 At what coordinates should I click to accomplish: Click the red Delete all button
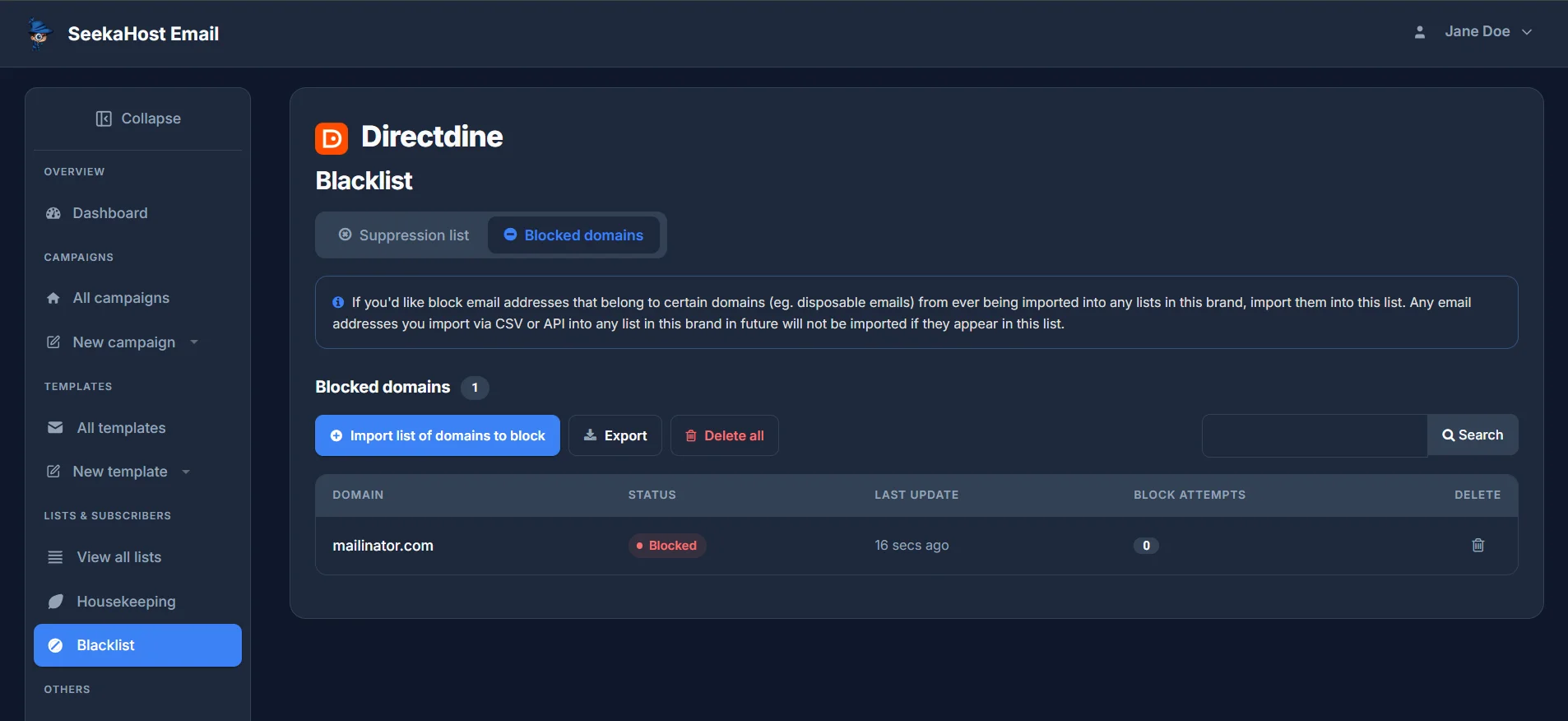pyautogui.click(x=725, y=435)
